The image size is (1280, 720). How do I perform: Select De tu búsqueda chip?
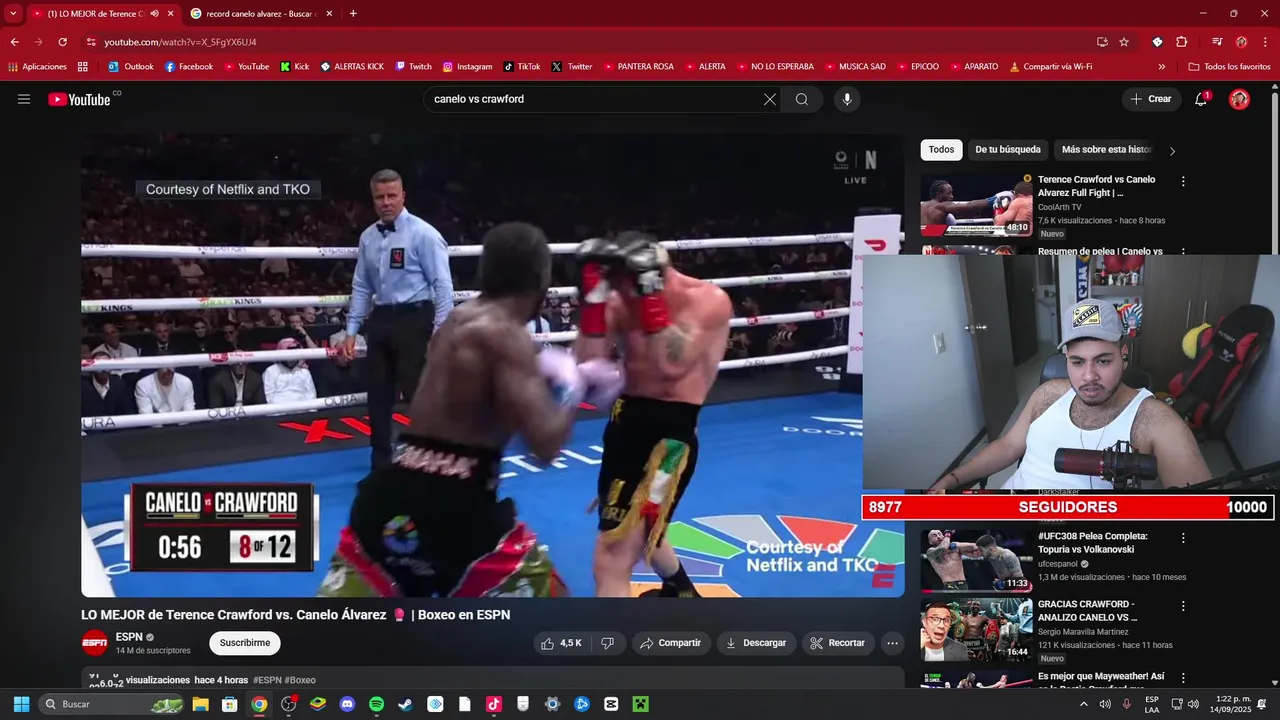click(x=1008, y=150)
